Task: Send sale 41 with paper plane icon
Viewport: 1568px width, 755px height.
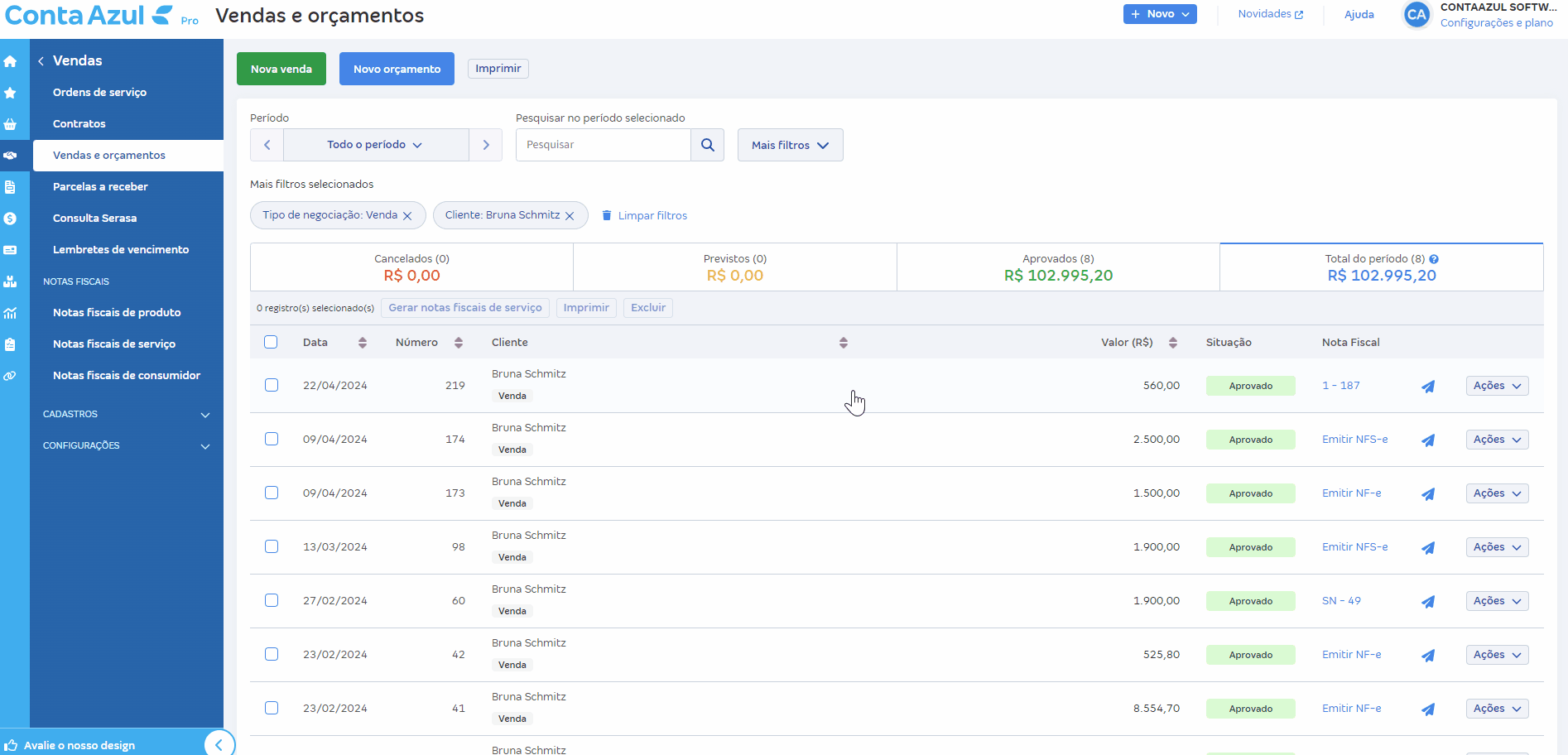Action: (x=1428, y=709)
